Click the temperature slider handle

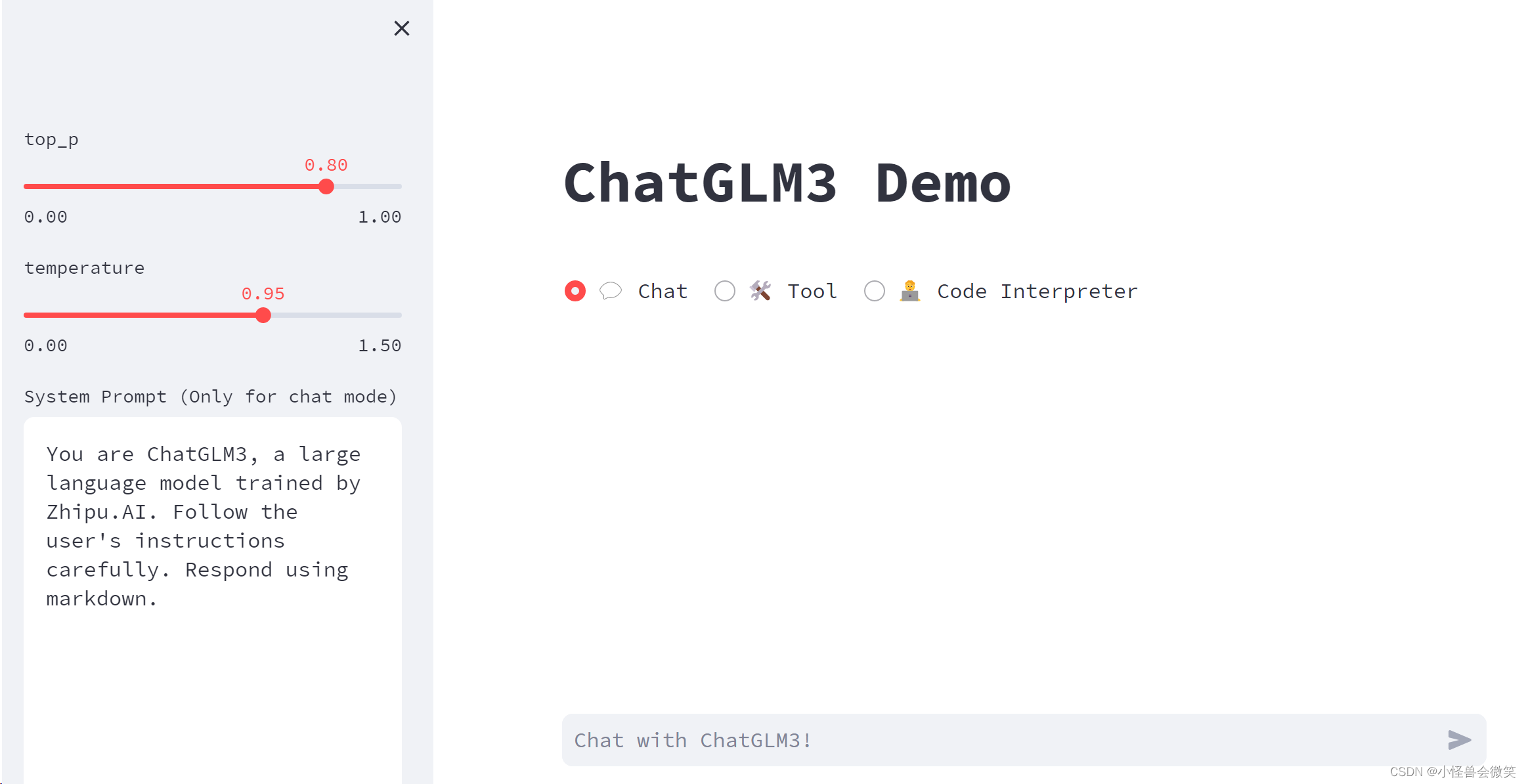(263, 315)
